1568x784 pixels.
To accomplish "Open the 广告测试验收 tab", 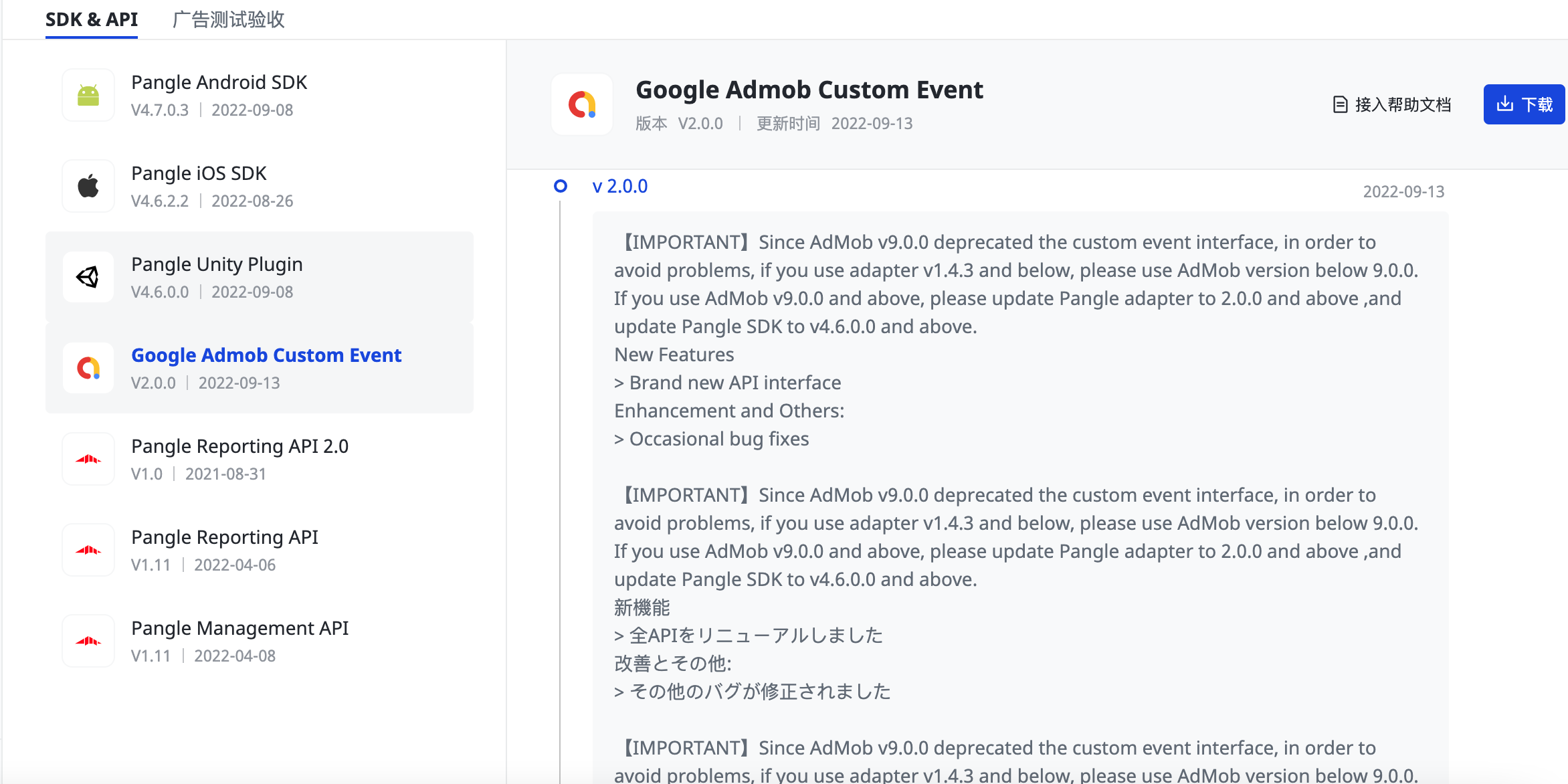I will (x=228, y=19).
